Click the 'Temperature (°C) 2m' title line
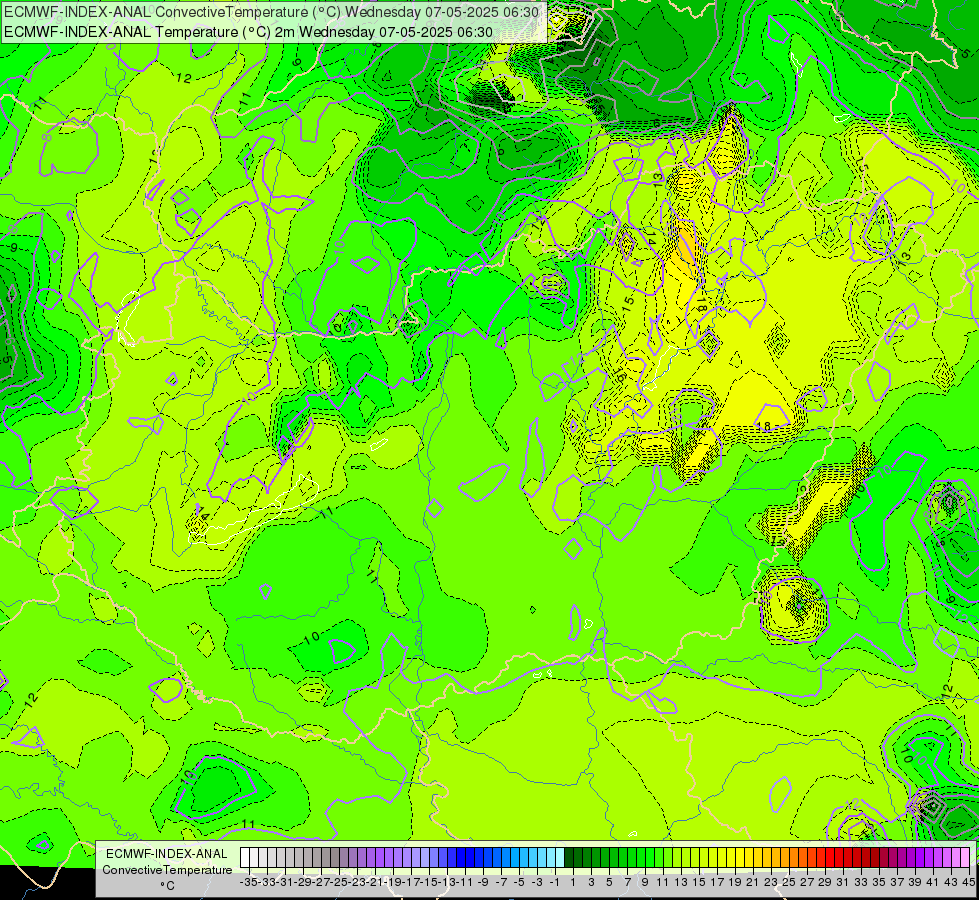The width and height of the screenshot is (979, 900). click(248, 32)
